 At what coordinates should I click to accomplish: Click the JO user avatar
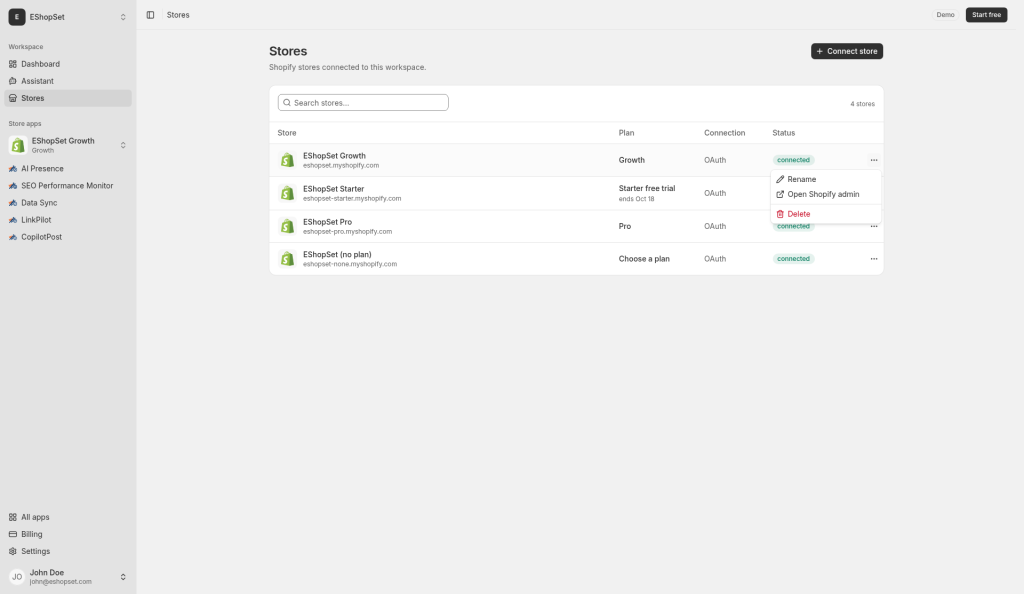tap(17, 577)
